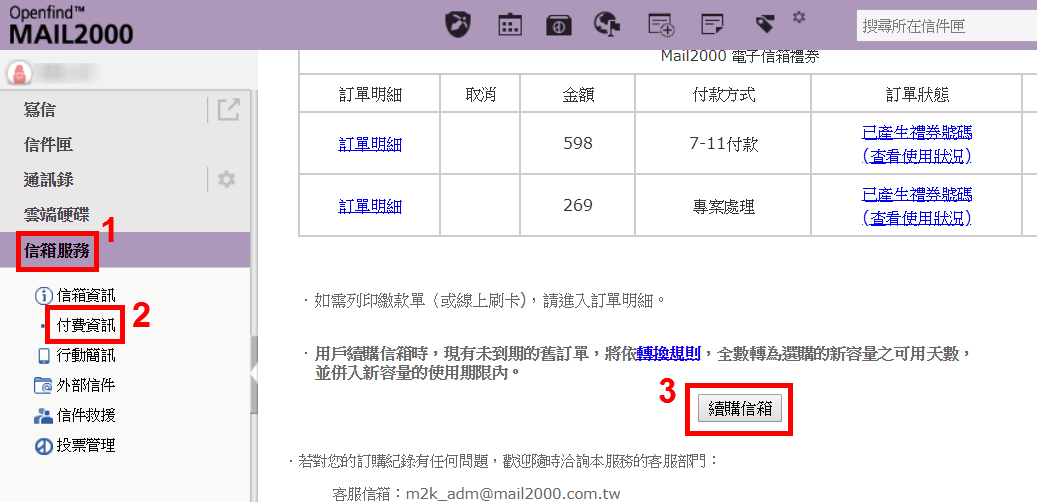Click the 取消 column header
Image resolution: width=1037 pixels, height=502 pixels.
point(480,95)
